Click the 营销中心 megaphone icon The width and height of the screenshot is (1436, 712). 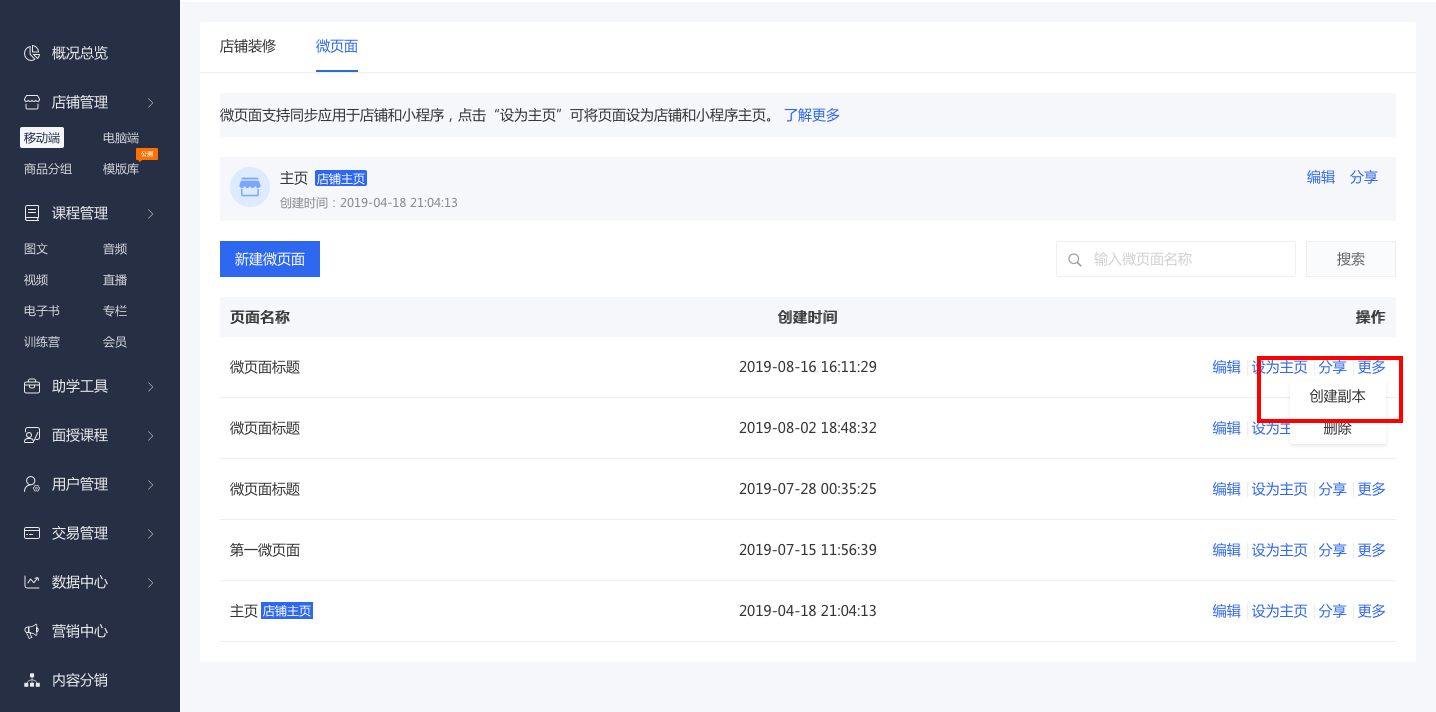32,631
